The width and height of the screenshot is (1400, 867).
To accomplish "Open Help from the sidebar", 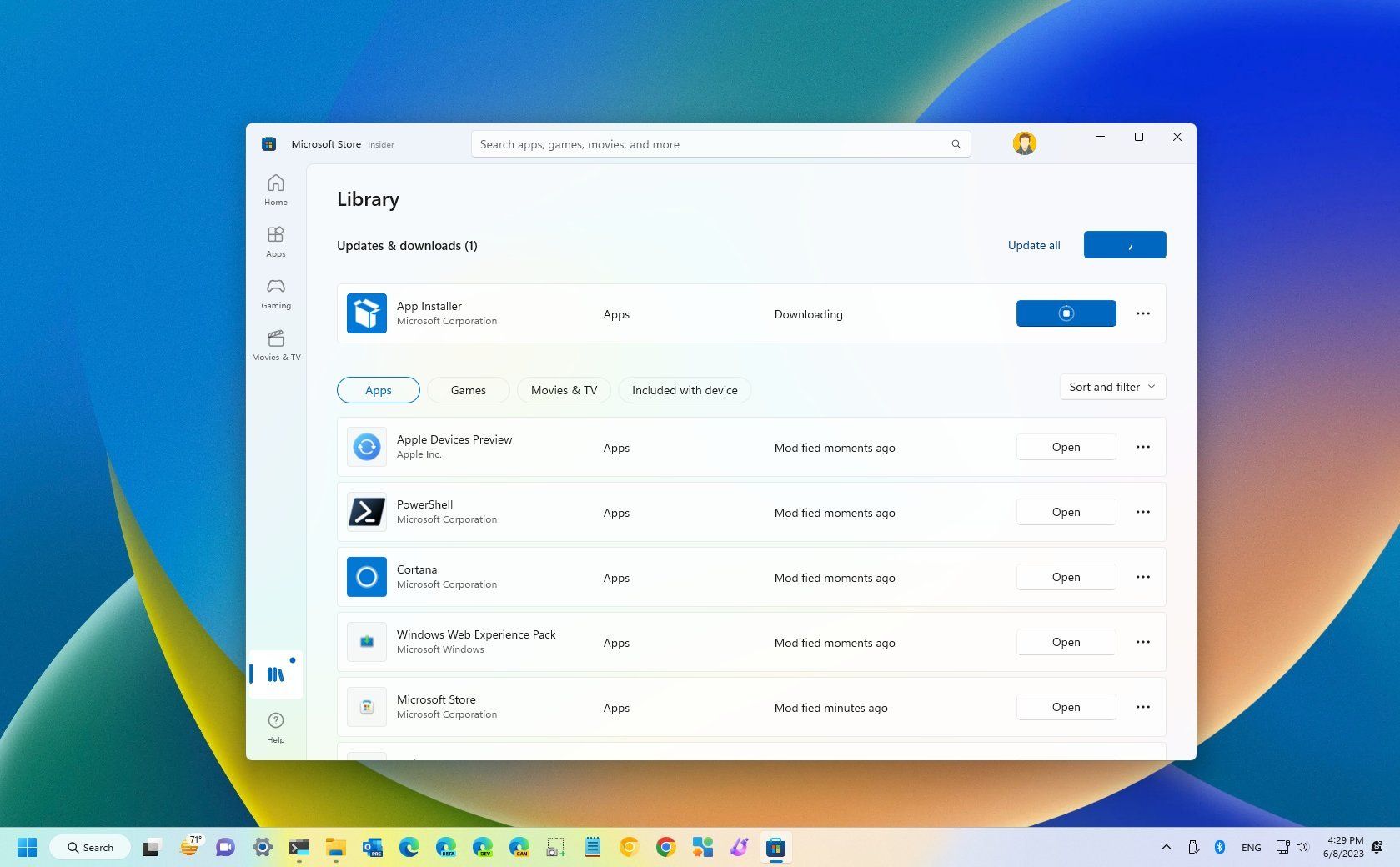I will pos(275,725).
